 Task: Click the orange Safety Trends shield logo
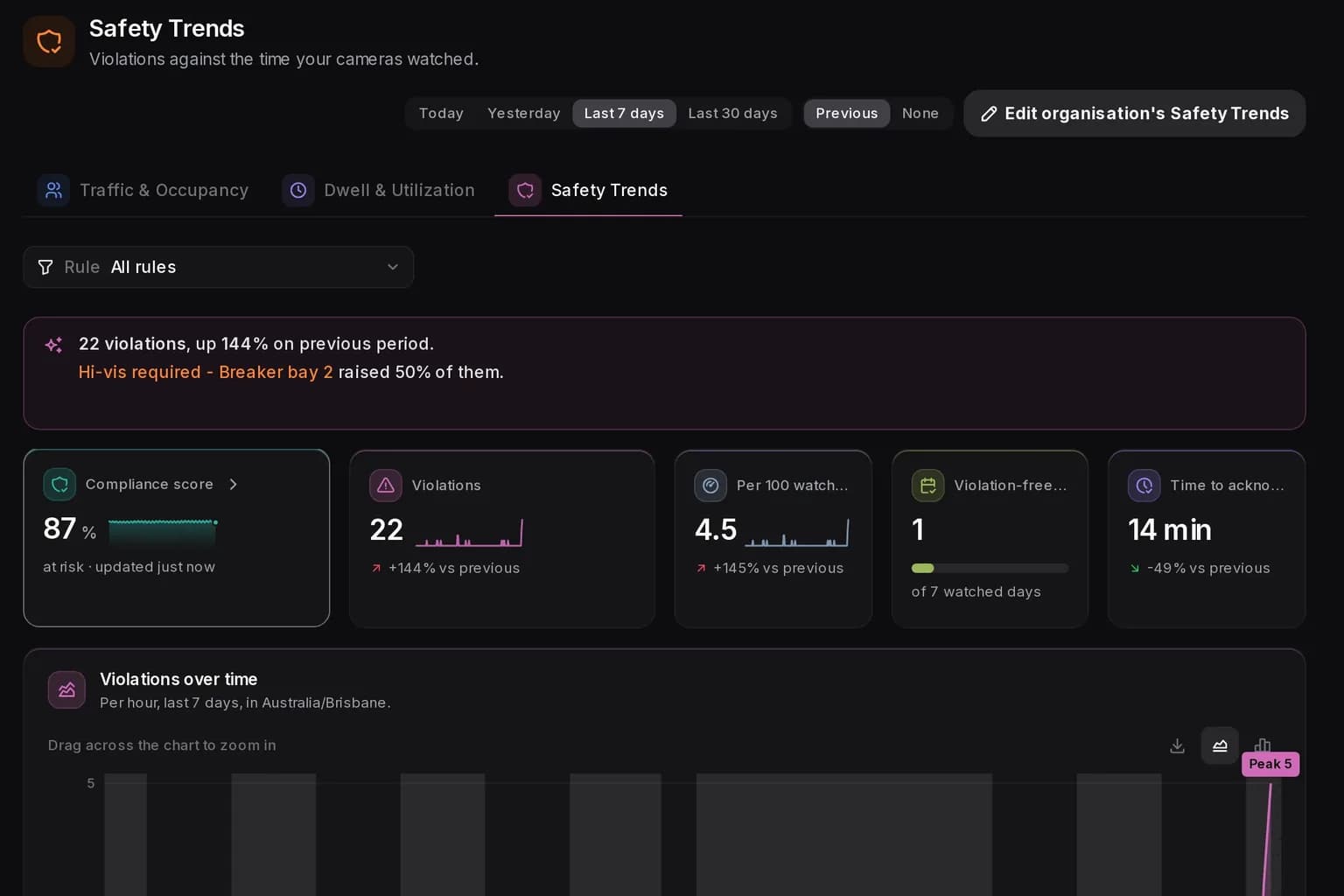(49, 41)
